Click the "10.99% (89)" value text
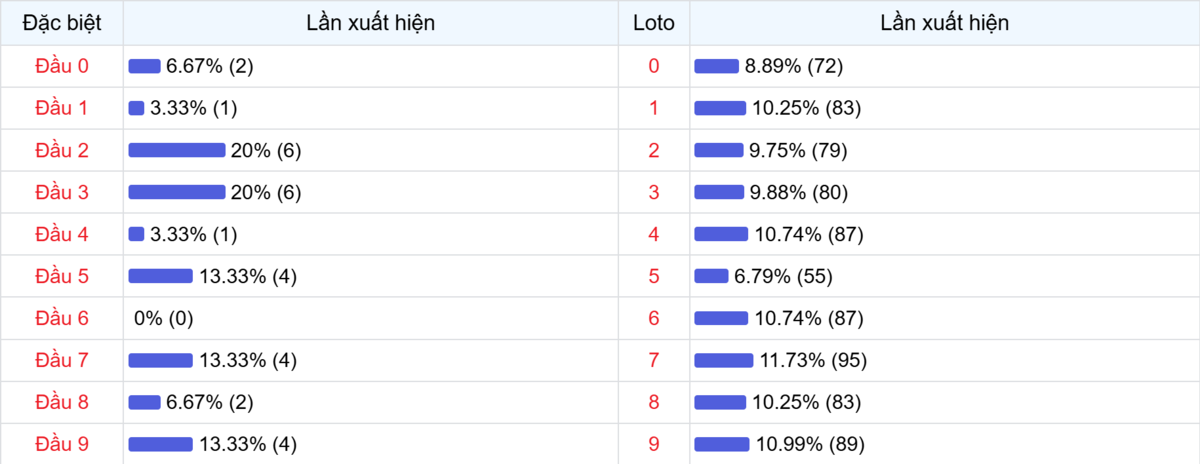Viewport: 1200px width, 464px height. pos(808,444)
